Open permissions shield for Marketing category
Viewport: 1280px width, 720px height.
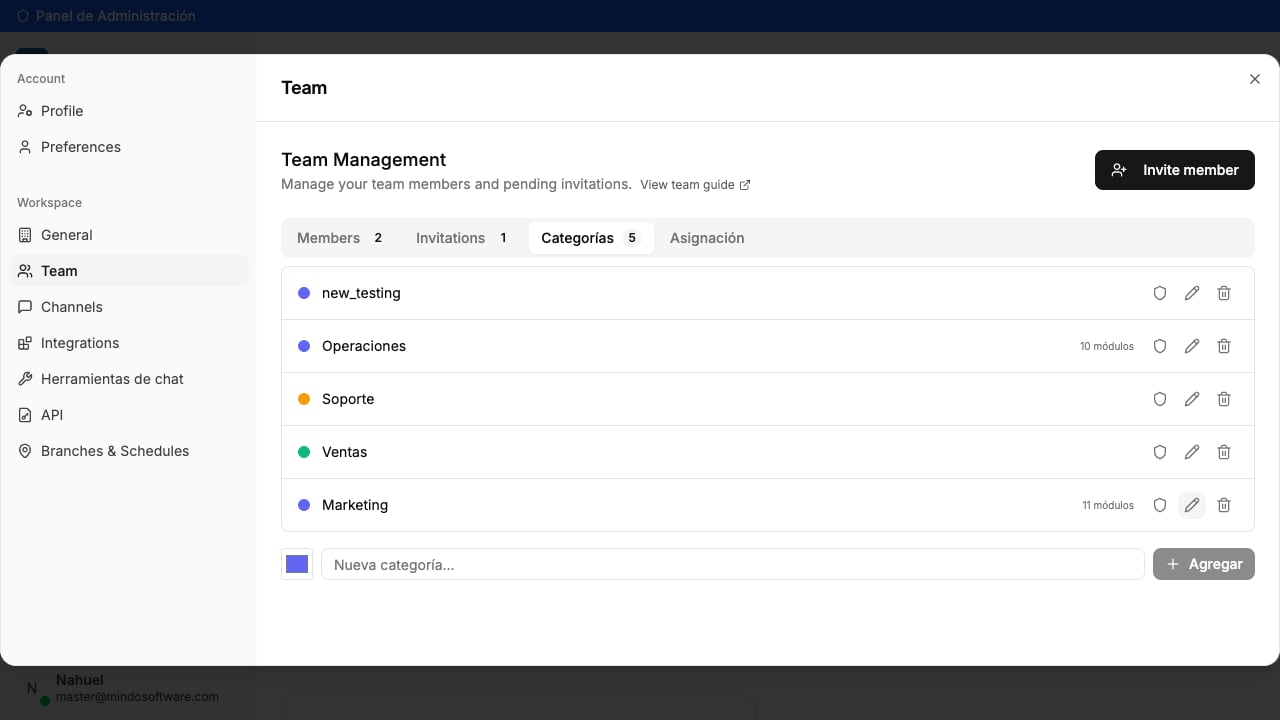point(1160,505)
